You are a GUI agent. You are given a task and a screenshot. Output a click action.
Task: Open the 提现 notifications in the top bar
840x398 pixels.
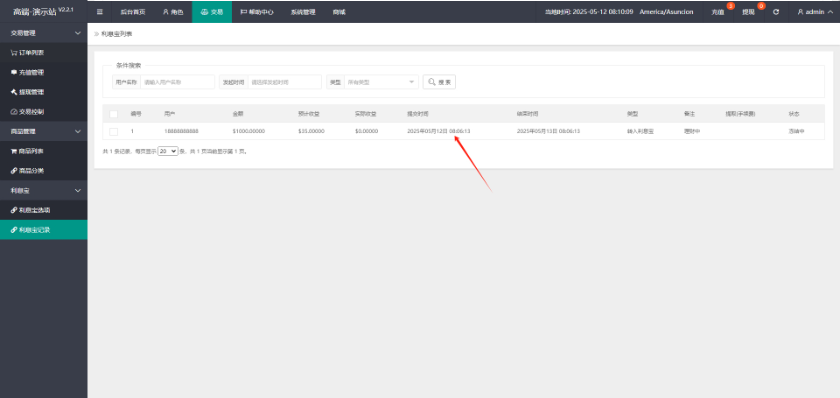749,12
